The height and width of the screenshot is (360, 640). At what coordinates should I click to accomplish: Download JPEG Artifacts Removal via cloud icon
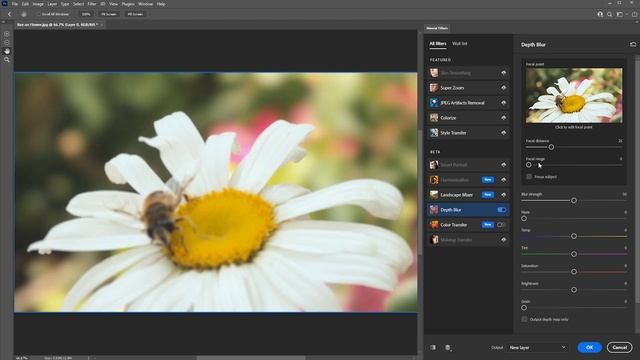503,103
